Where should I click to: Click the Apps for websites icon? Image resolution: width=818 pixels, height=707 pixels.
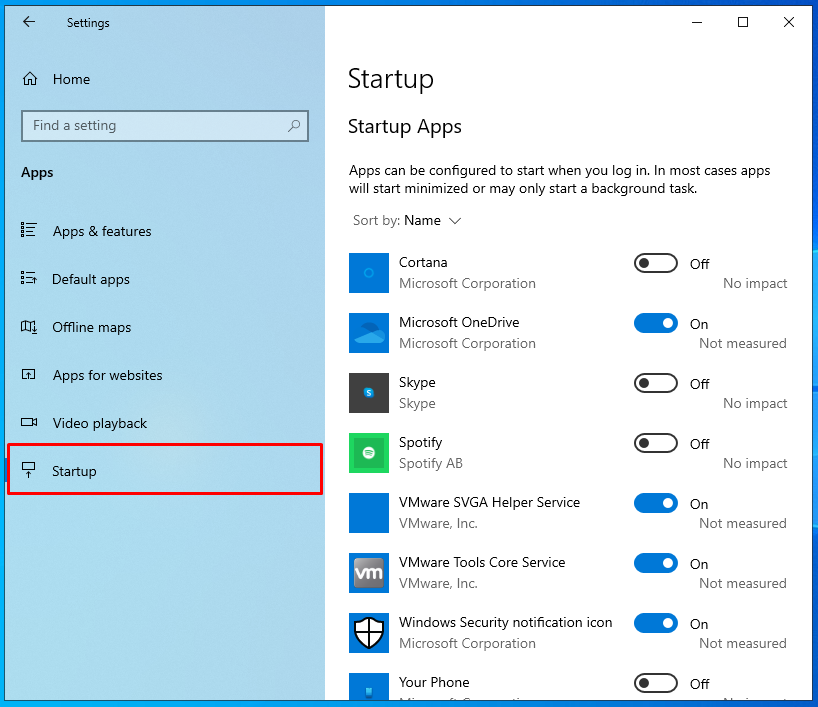click(28, 374)
